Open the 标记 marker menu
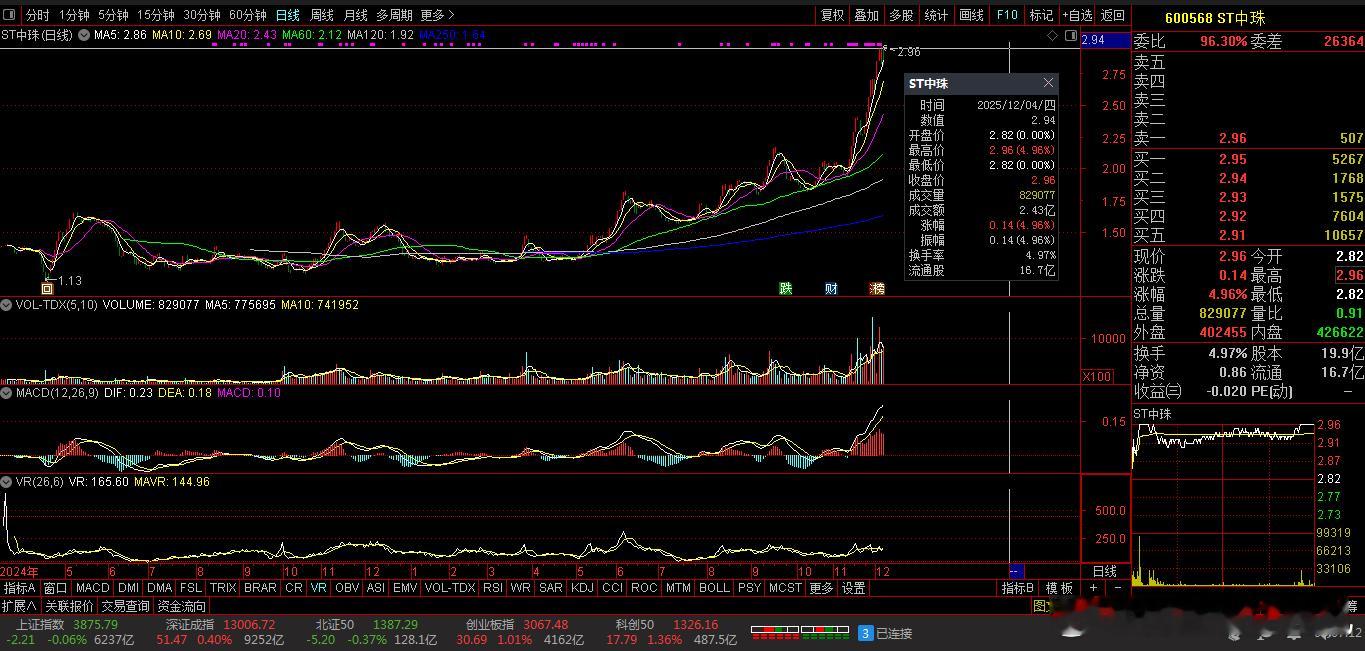 click(x=1041, y=15)
